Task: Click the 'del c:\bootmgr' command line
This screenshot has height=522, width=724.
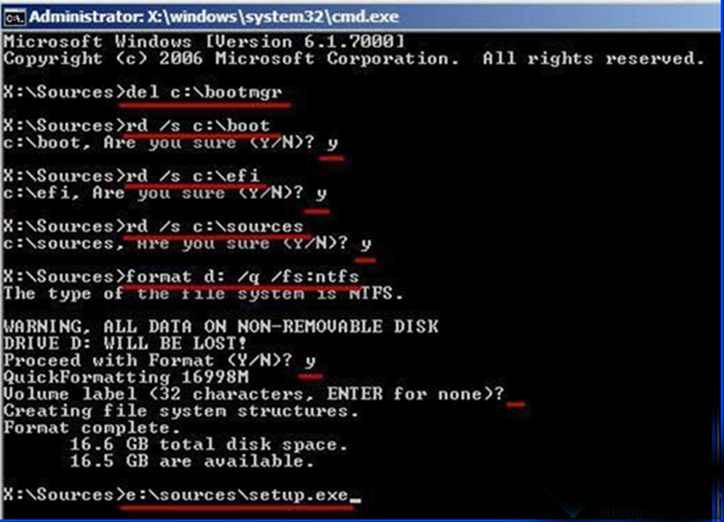Action: tap(204, 92)
